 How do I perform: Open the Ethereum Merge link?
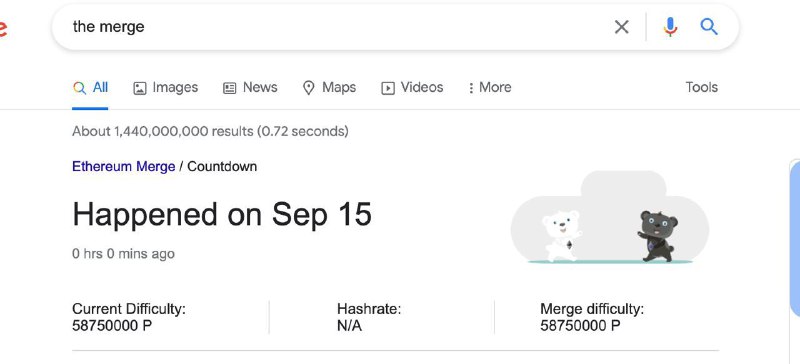point(123,166)
